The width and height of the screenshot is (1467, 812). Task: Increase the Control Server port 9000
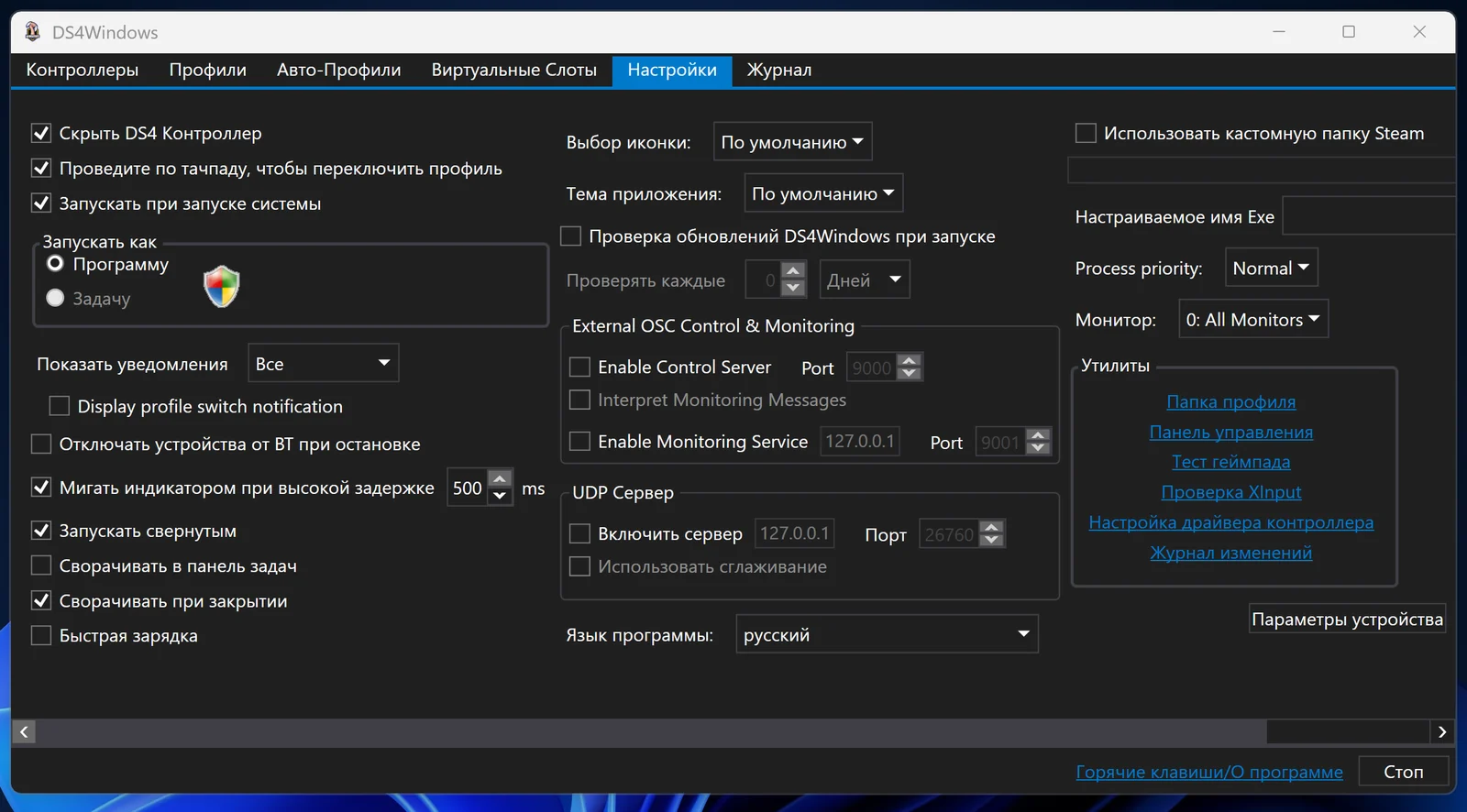click(910, 360)
